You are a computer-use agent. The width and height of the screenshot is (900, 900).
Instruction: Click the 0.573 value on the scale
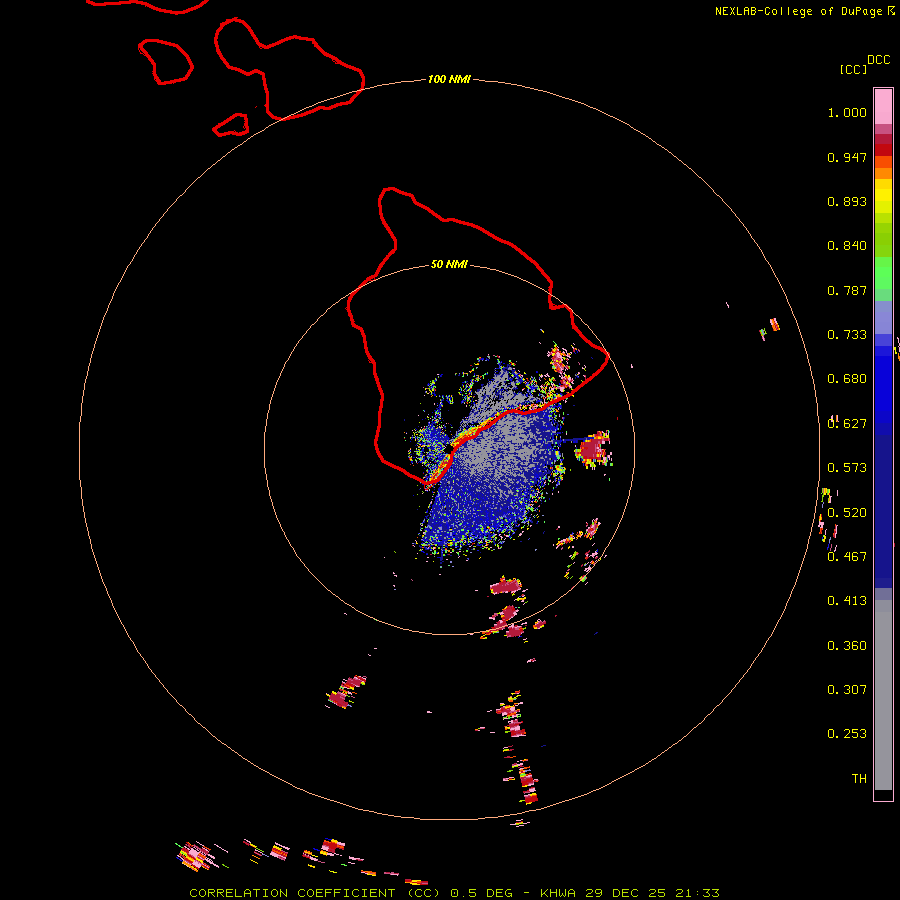(847, 468)
